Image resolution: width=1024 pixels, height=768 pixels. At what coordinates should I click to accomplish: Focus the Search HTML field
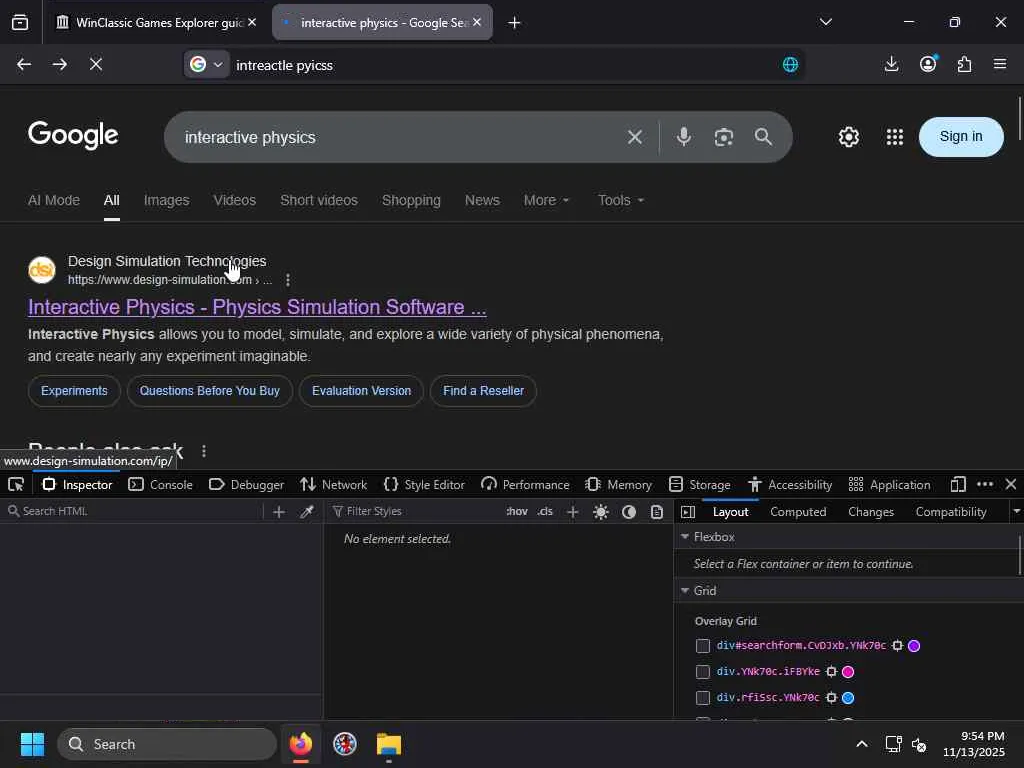134,511
